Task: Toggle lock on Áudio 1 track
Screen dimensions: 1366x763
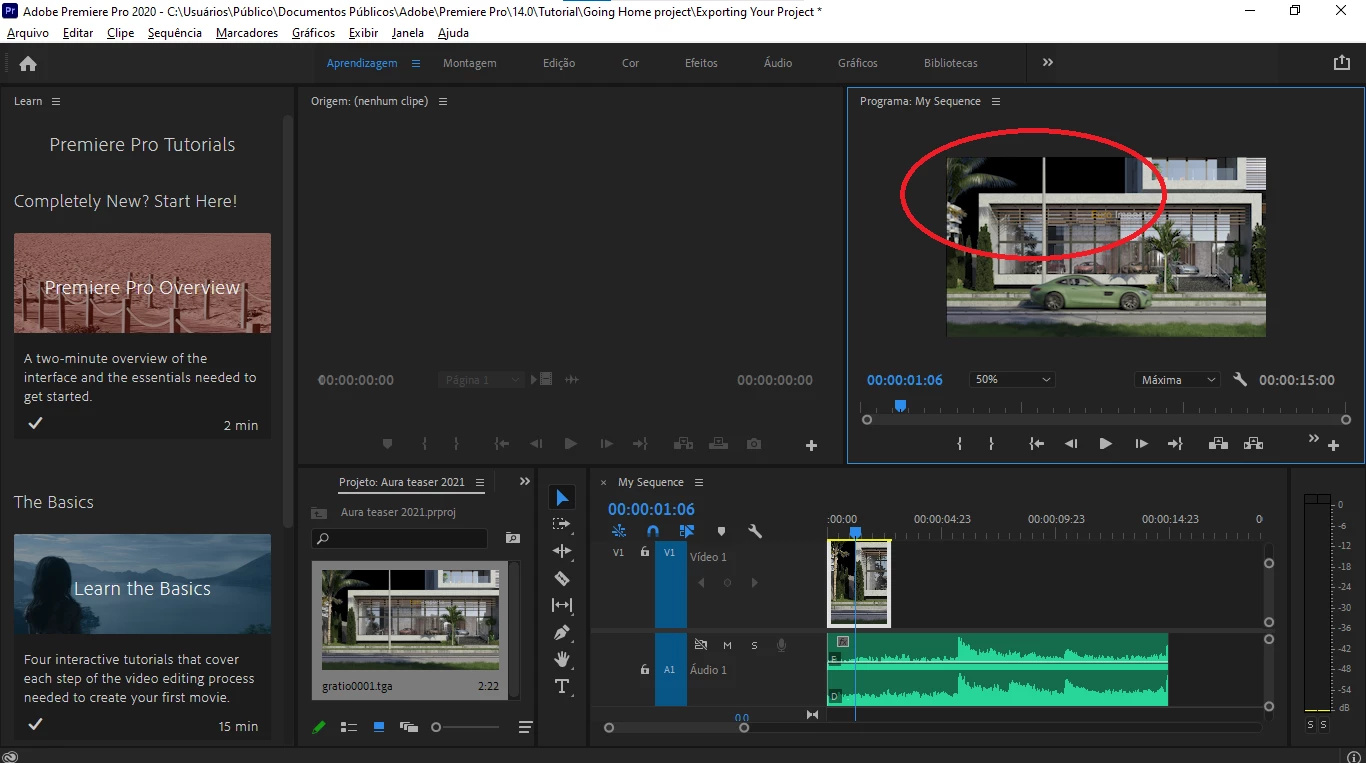Action: 645,669
